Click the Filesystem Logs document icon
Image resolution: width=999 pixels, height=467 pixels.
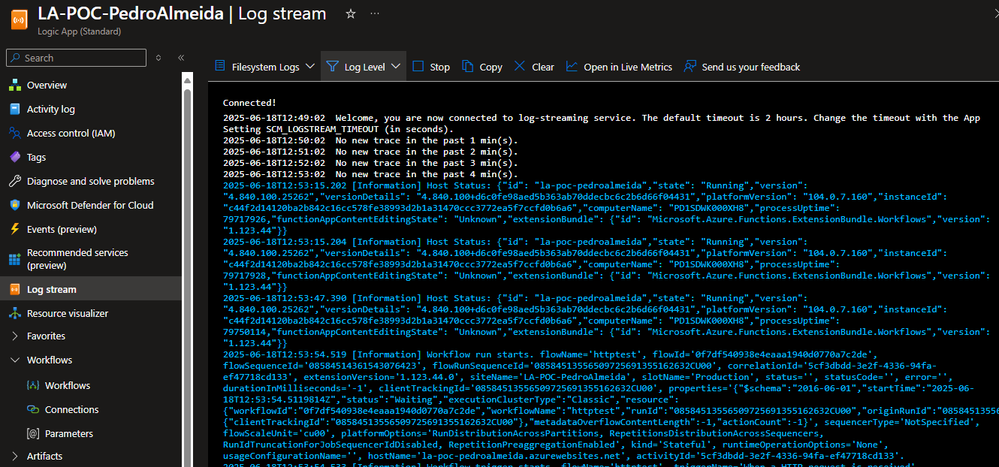pos(220,66)
